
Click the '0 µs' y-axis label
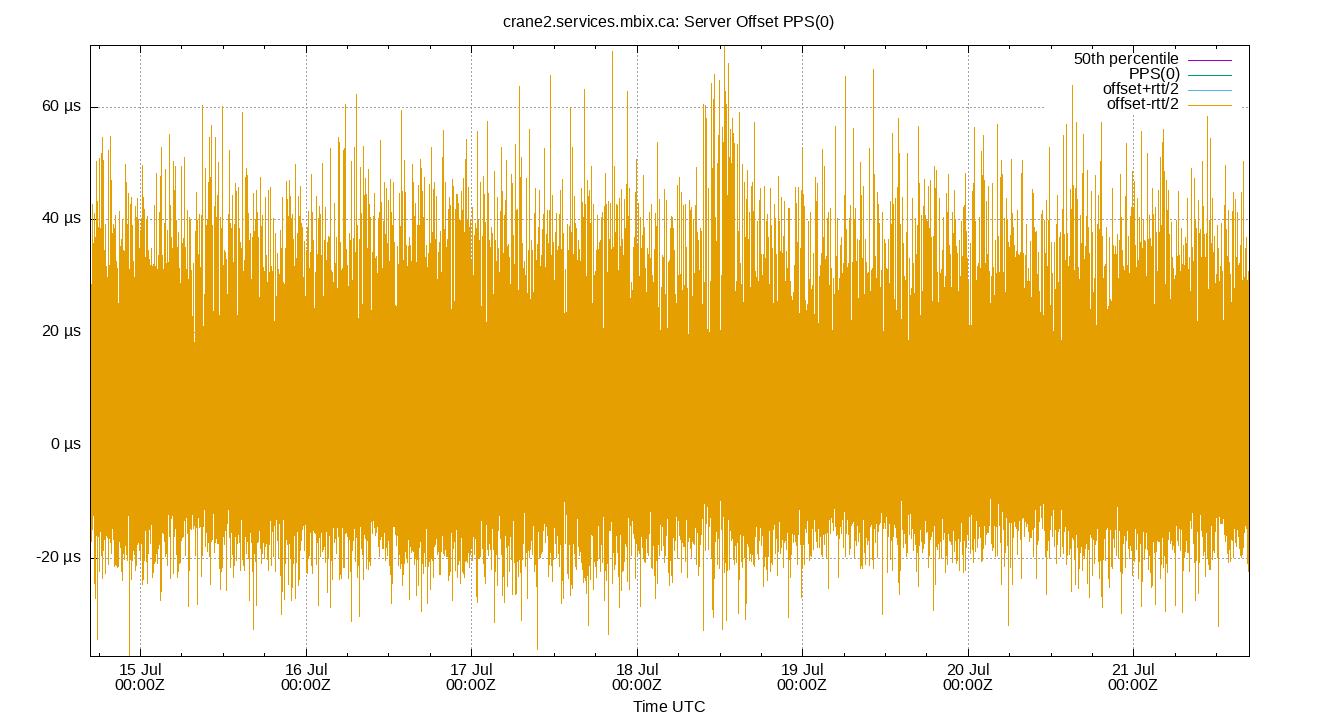point(66,444)
